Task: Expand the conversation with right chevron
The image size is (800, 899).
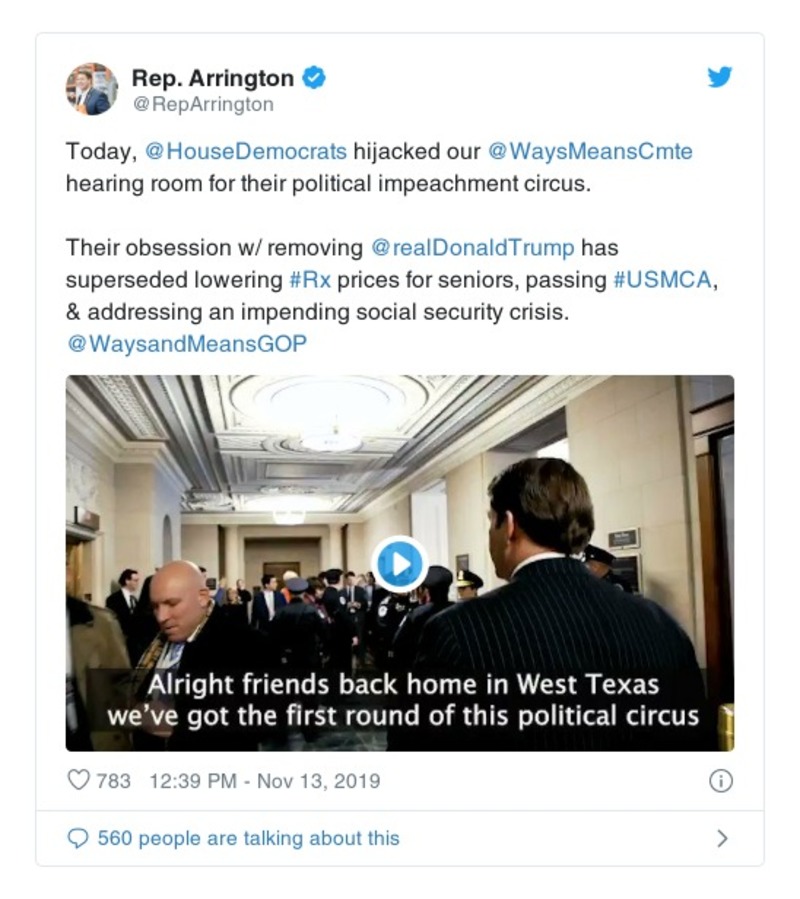Action: coord(722,838)
